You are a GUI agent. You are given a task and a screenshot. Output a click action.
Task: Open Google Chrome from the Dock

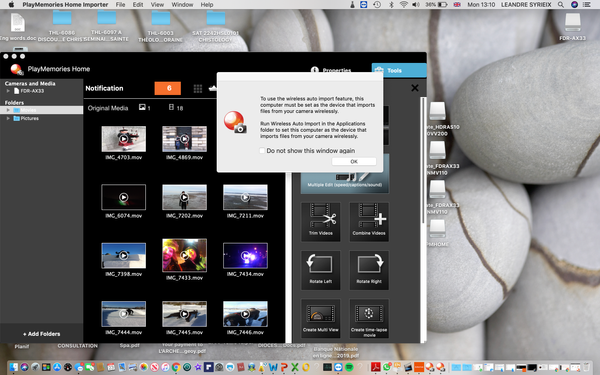coord(176,367)
